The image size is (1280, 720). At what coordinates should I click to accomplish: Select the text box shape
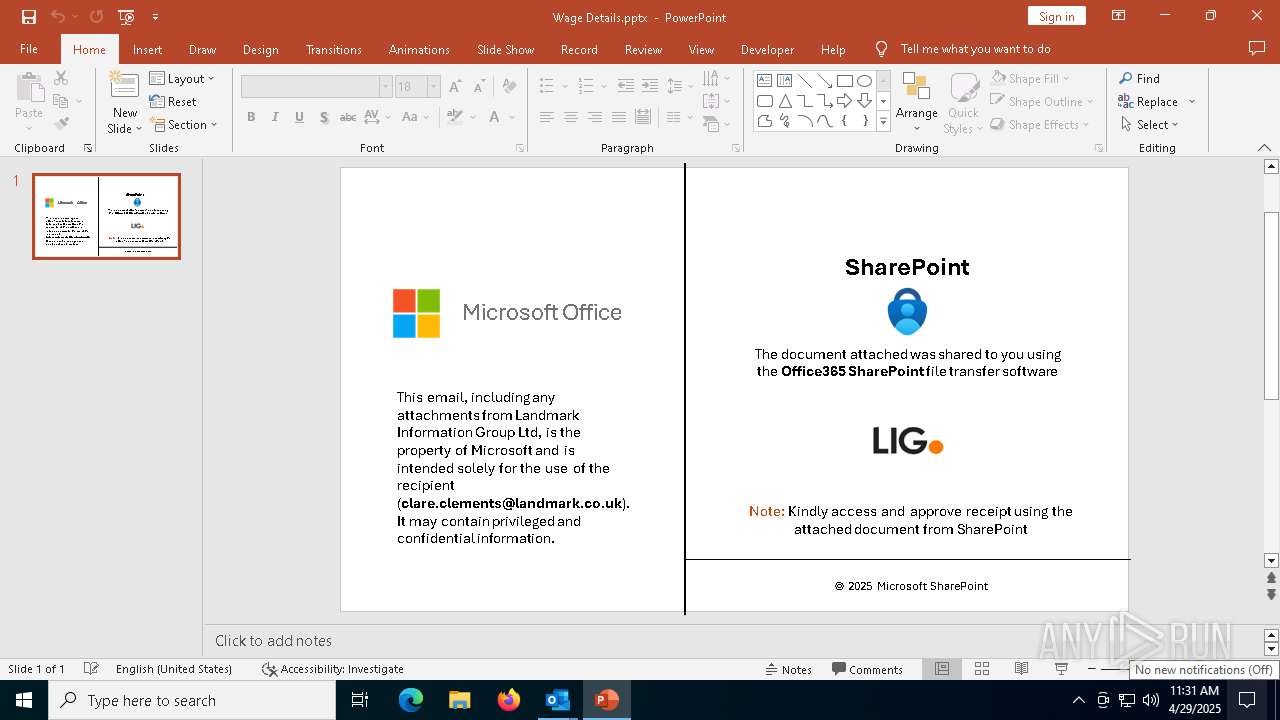coord(765,80)
